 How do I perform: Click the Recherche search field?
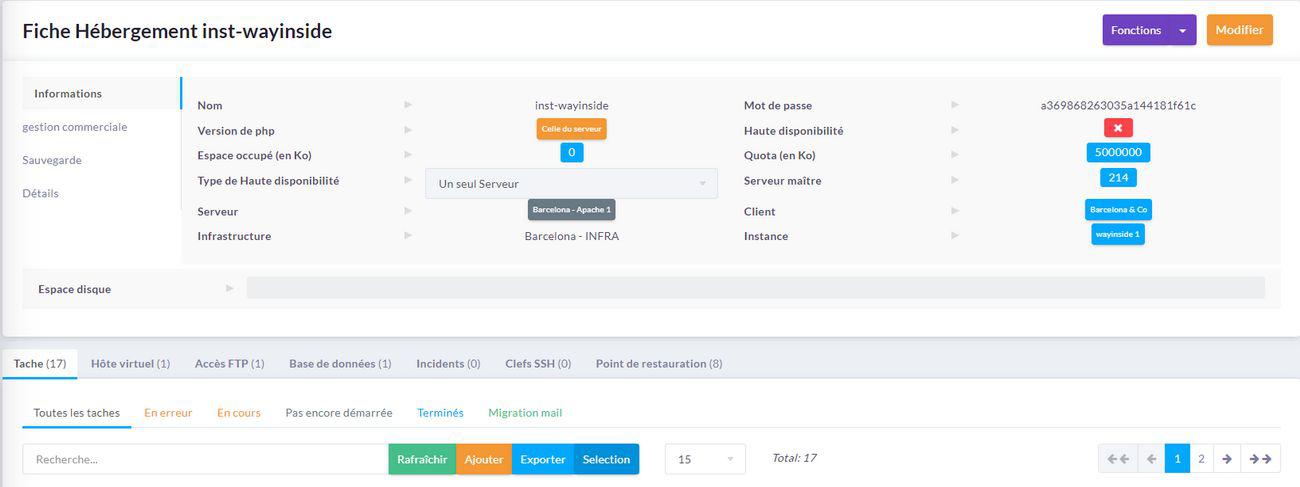[205, 459]
